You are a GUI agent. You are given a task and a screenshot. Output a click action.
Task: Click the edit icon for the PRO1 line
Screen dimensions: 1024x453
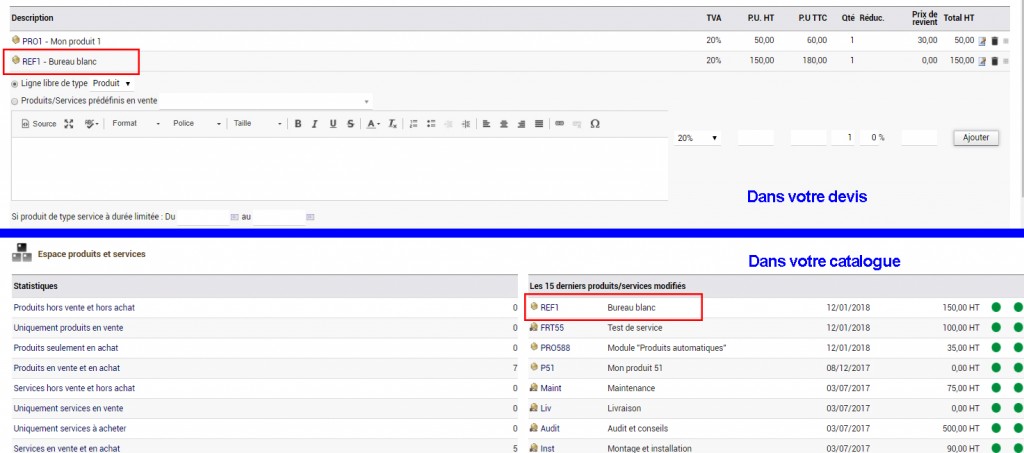pos(981,41)
